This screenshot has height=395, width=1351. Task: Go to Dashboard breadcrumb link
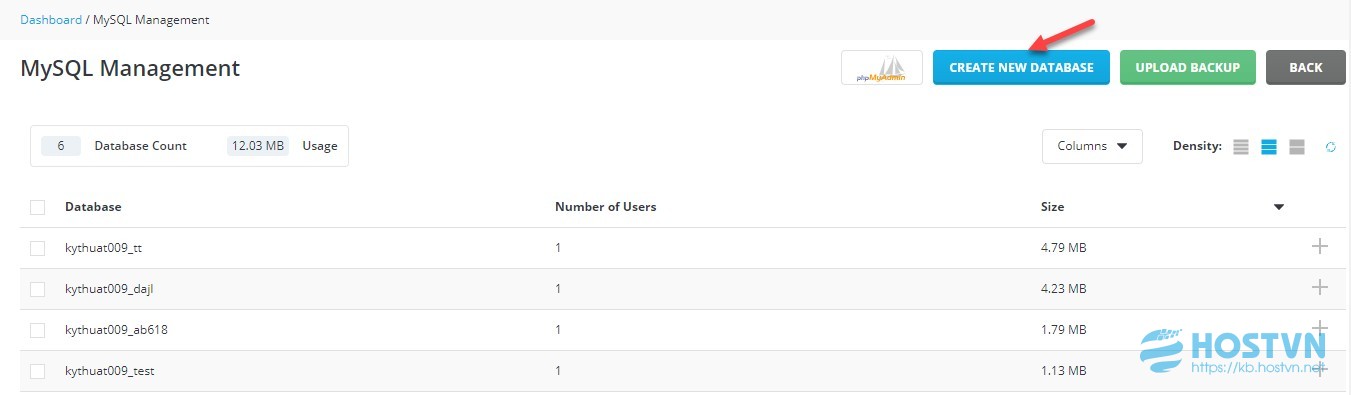(51, 19)
